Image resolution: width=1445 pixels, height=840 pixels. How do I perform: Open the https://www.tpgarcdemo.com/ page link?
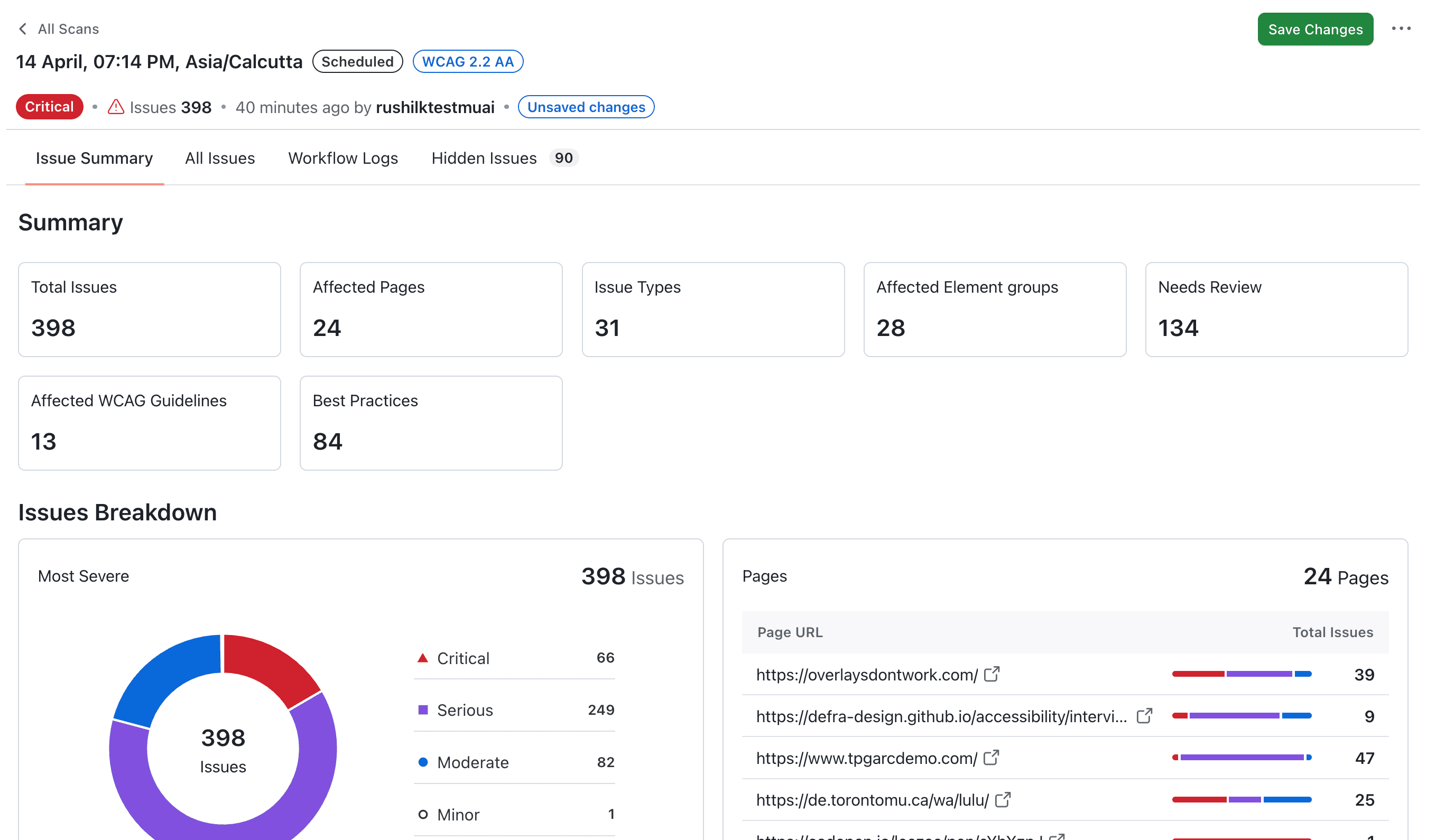[x=866, y=759]
